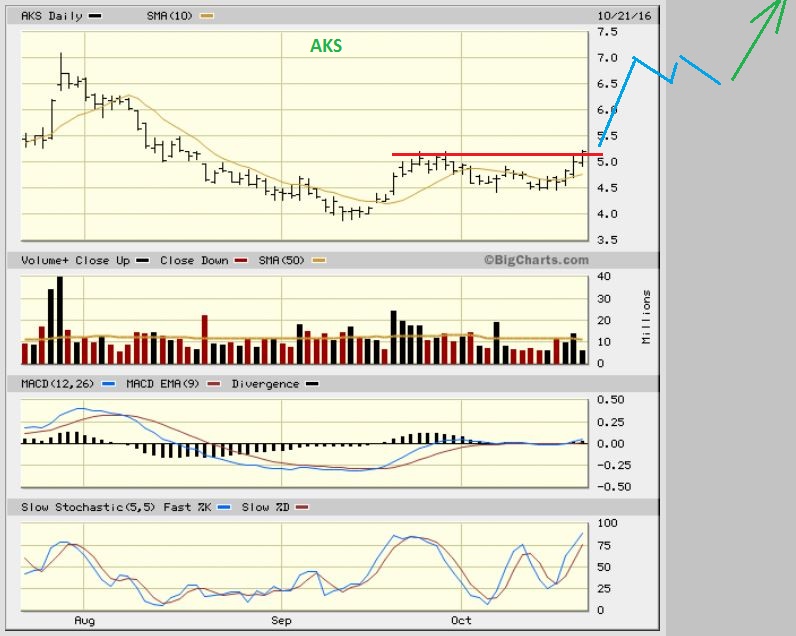Click the "AKS Daily" chart label
Viewport: 796px width, 636px height.
[51, 16]
